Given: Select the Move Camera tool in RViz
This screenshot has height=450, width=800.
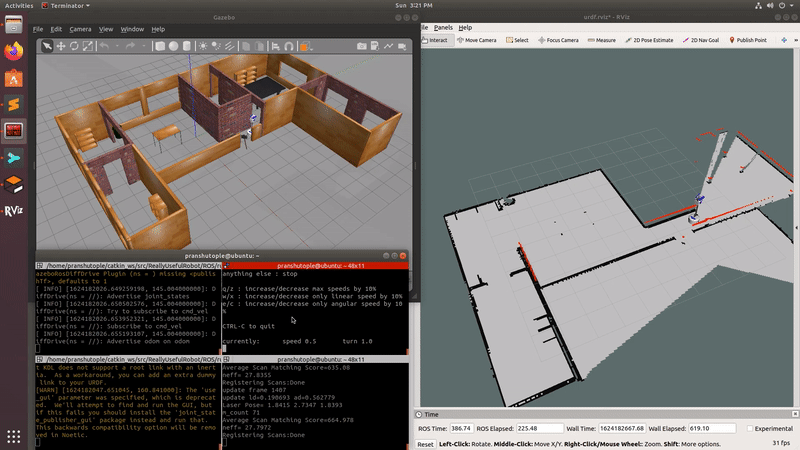Looking at the screenshot, I should (477, 40).
